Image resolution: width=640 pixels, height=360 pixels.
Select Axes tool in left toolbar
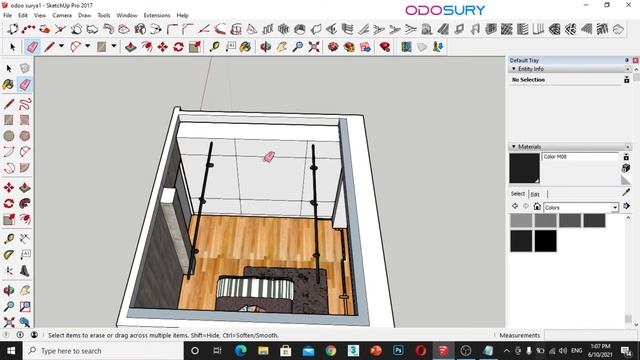[9, 271]
